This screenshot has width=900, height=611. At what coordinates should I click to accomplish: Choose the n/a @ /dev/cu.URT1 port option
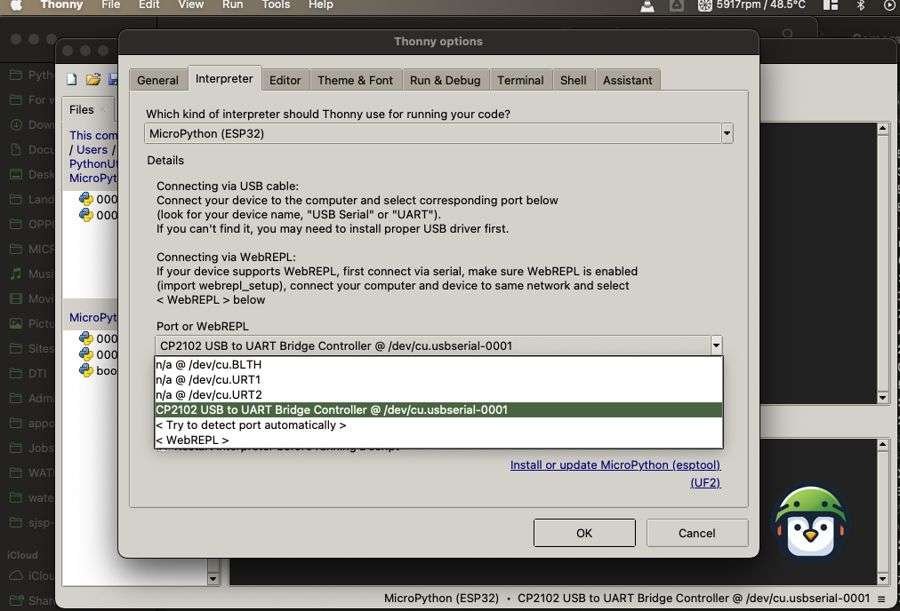[x=439, y=380]
